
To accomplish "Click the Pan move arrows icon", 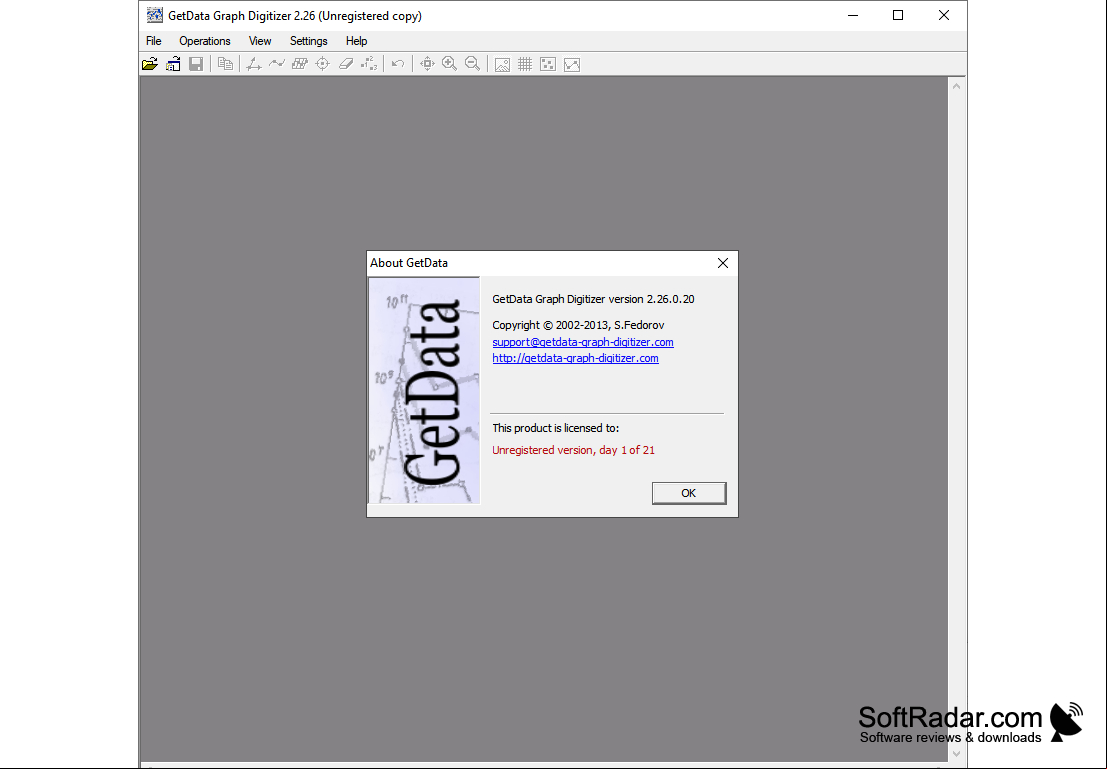I will [427, 64].
